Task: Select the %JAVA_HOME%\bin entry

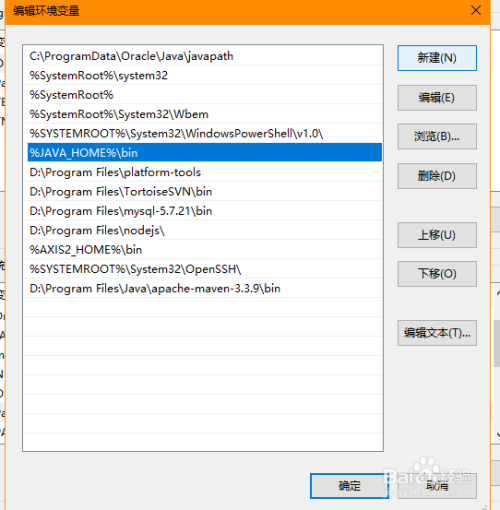Action: (205, 153)
